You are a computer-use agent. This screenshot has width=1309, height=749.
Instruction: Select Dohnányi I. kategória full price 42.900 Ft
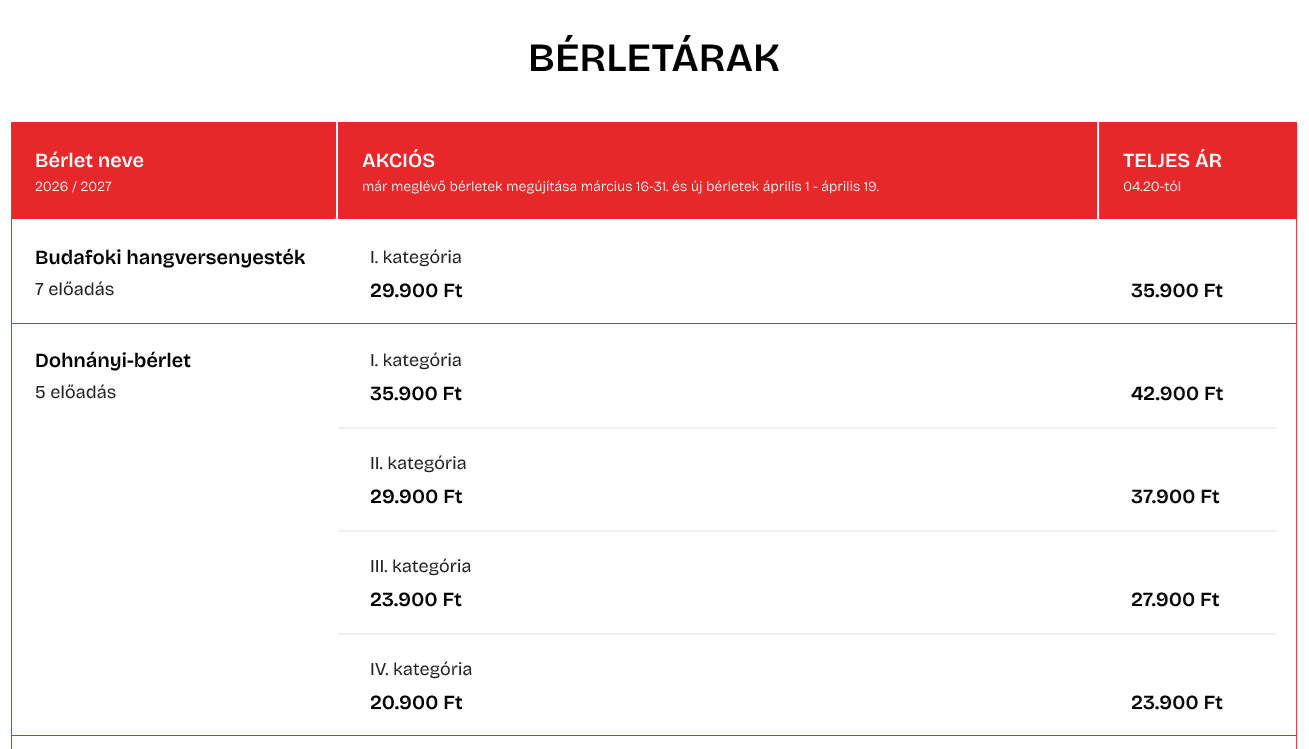pyautogui.click(x=1177, y=394)
